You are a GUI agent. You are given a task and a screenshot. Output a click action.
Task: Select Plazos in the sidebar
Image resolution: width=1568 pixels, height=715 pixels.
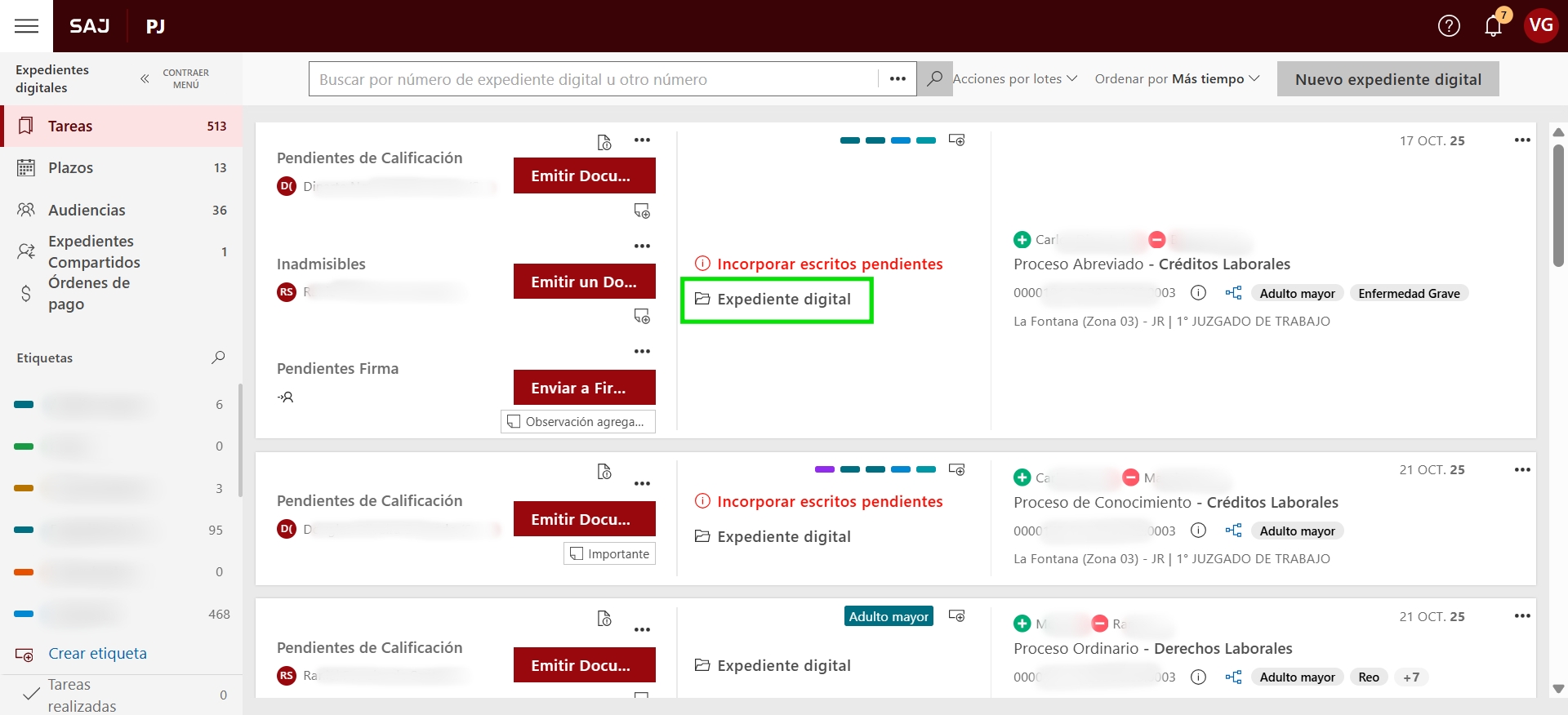click(71, 168)
